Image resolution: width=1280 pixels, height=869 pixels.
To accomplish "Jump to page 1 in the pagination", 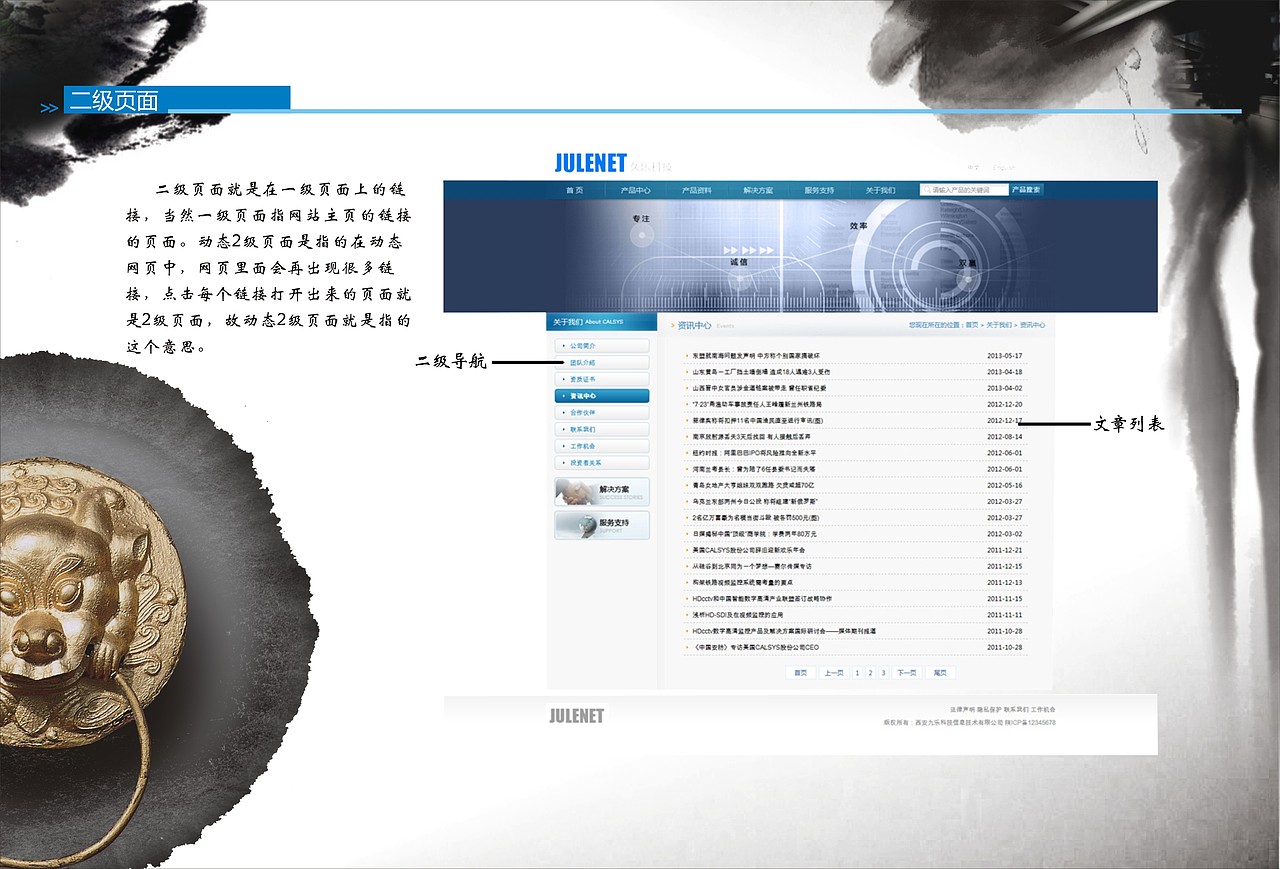I will 857,673.
